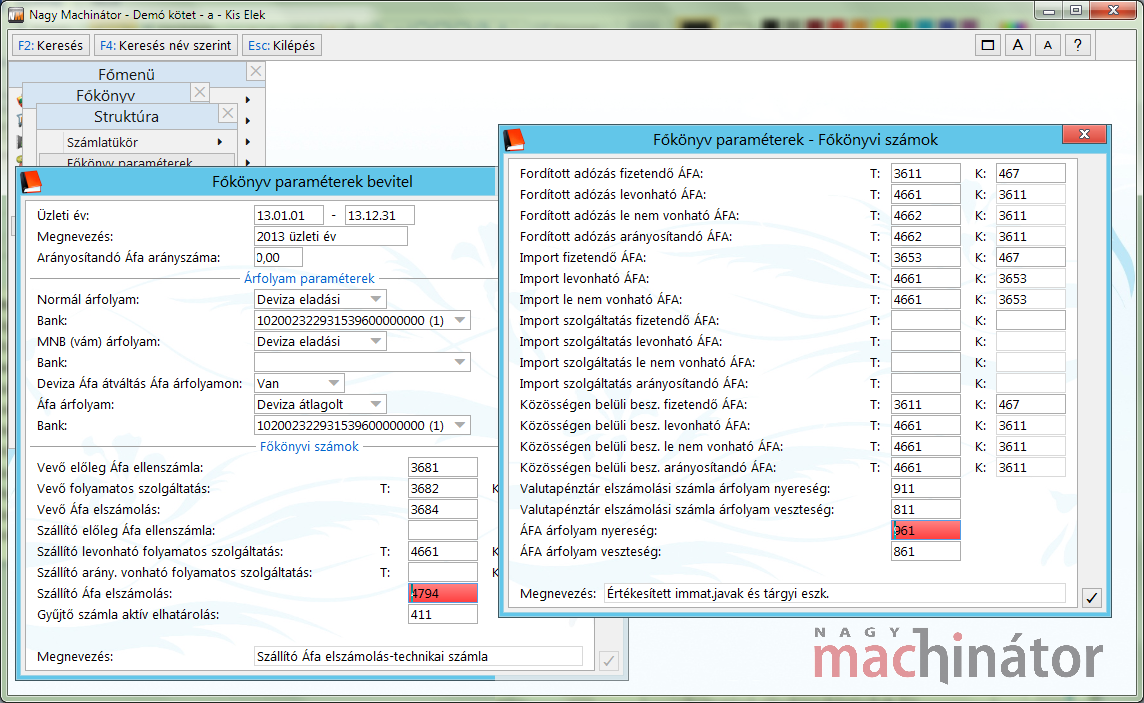The width and height of the screenshot is (1144, 703).
Task: Close the Főkönyvi számok dialog
Action: coord(1084,134)
